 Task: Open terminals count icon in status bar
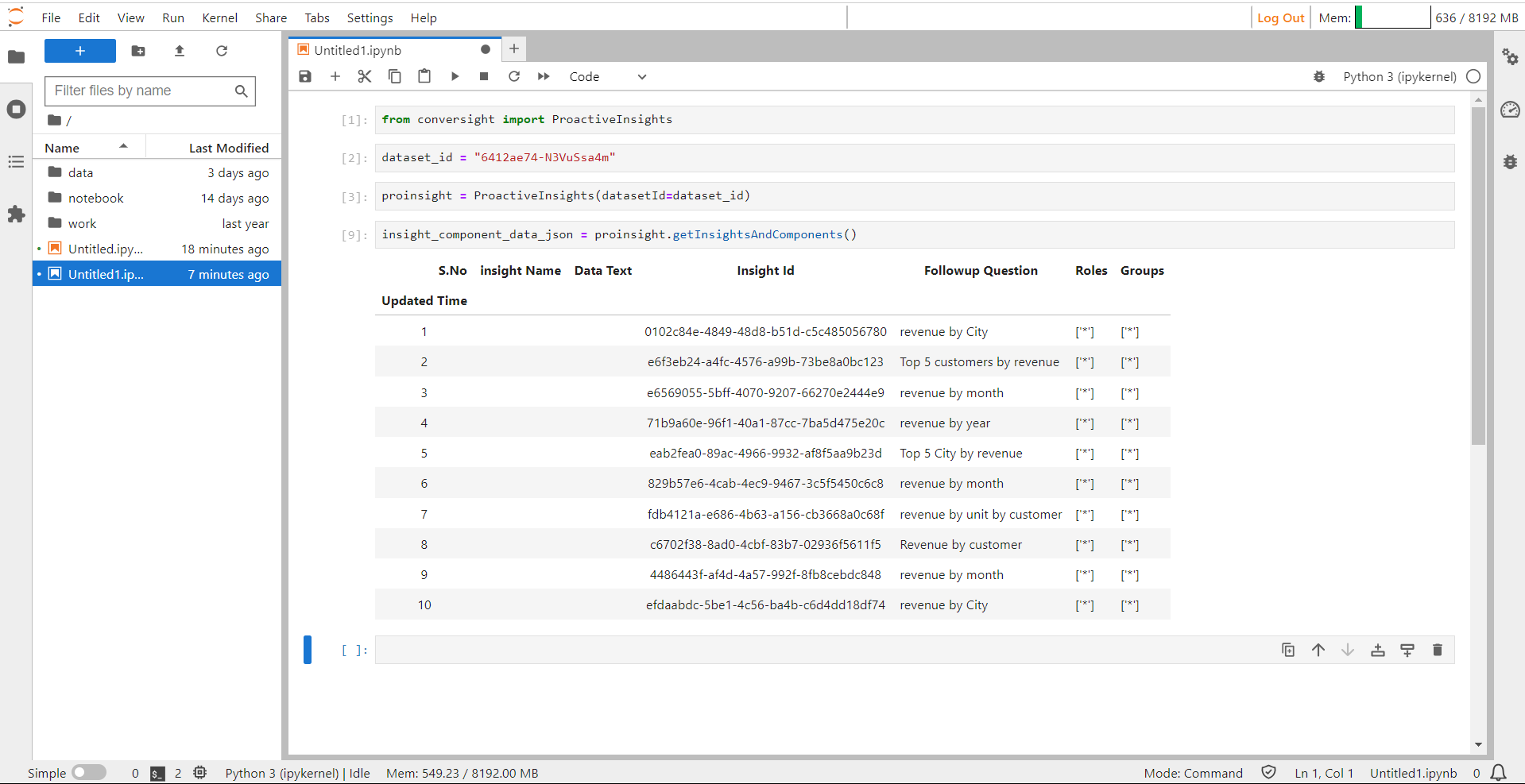click(x=158, y=773)
